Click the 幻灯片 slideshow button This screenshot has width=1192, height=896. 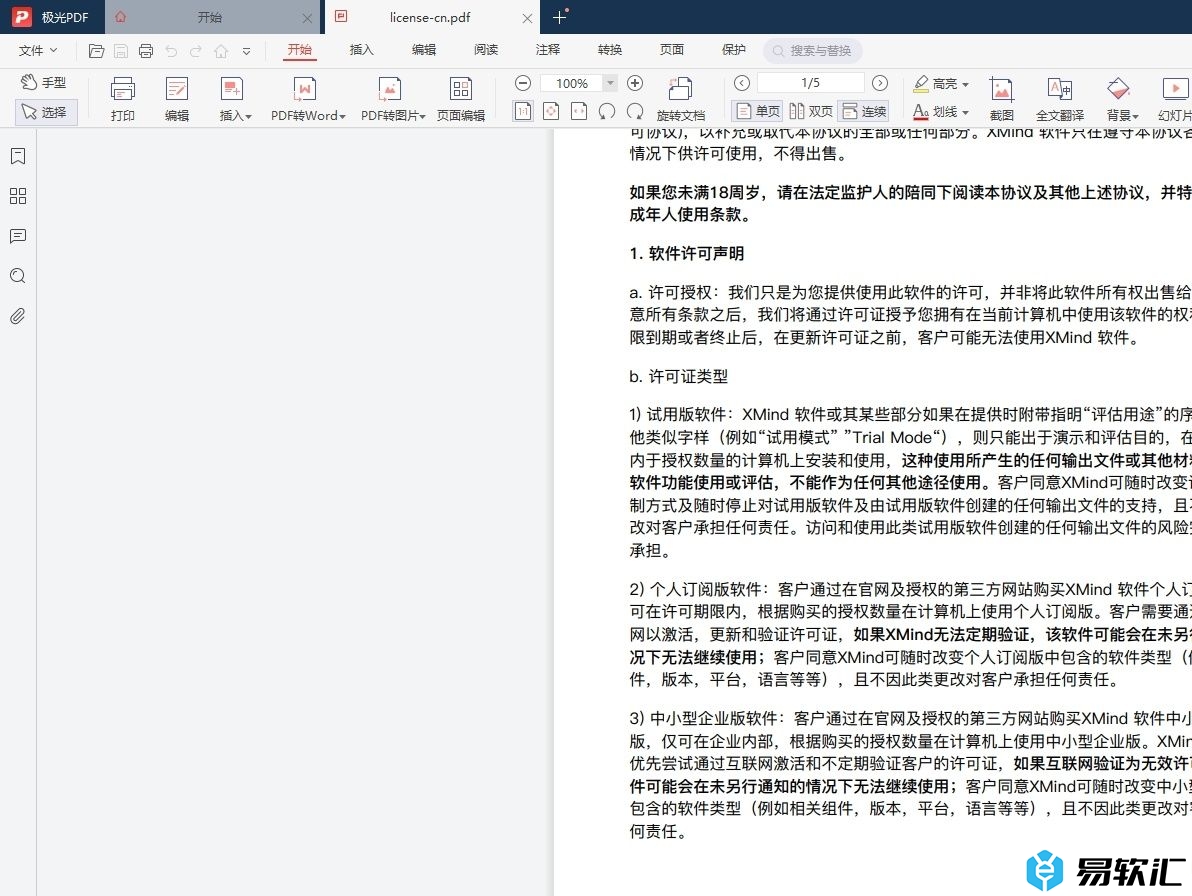tap(1174, 99)
